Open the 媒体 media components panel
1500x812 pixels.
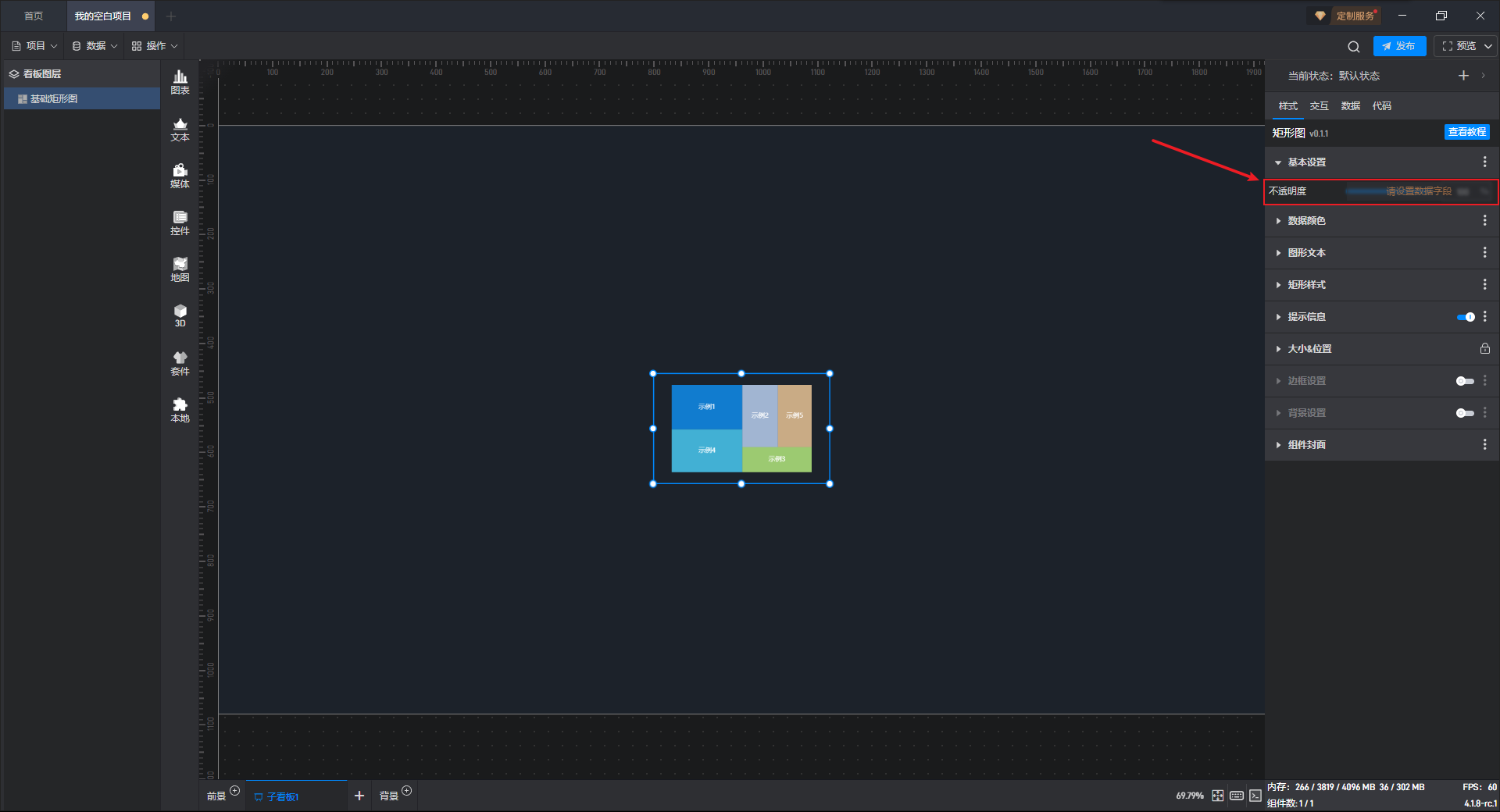point(180,176)
